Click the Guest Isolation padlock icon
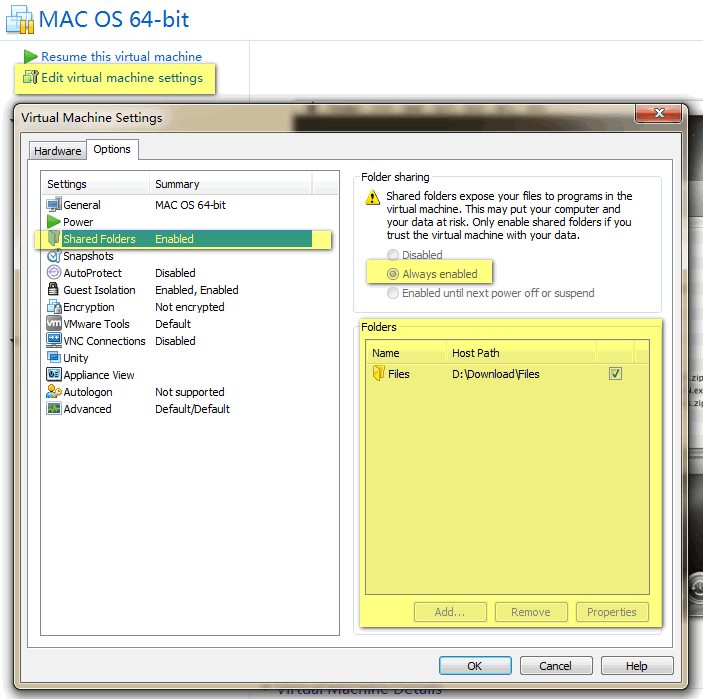The image size is (703, 699). (53, 289)
